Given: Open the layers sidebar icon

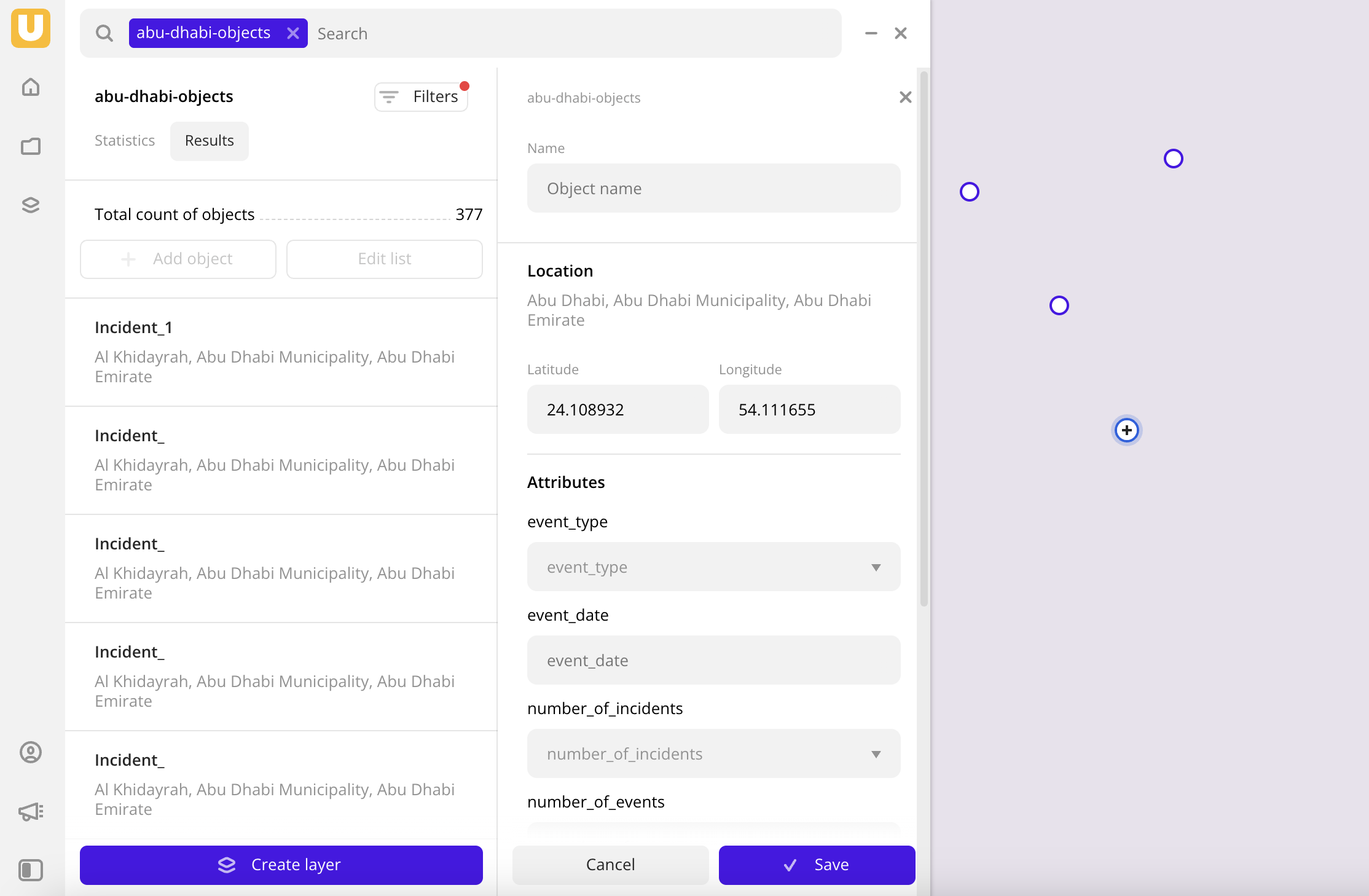Looking at the screenshot, I should [x=31, y=205].
